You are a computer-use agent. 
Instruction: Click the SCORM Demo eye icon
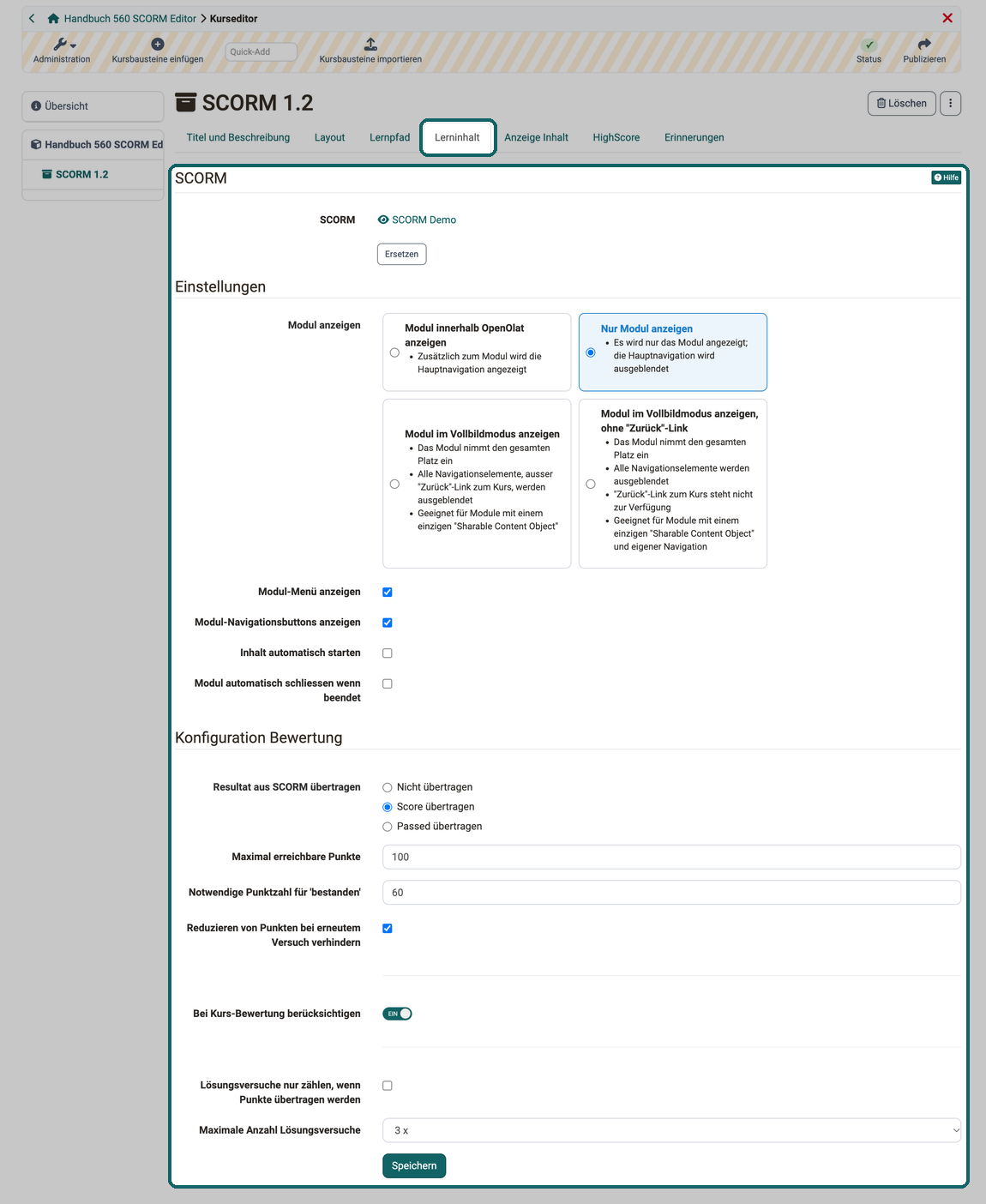pos(383,220)
